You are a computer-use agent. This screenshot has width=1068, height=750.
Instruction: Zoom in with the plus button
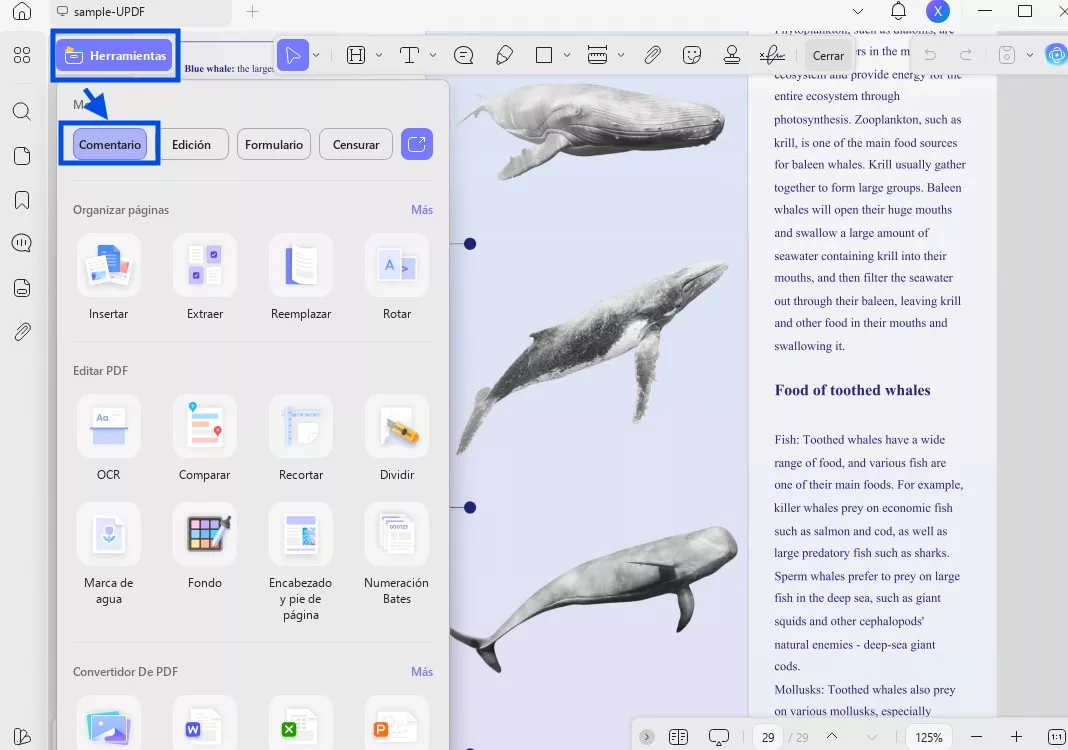1016,737
